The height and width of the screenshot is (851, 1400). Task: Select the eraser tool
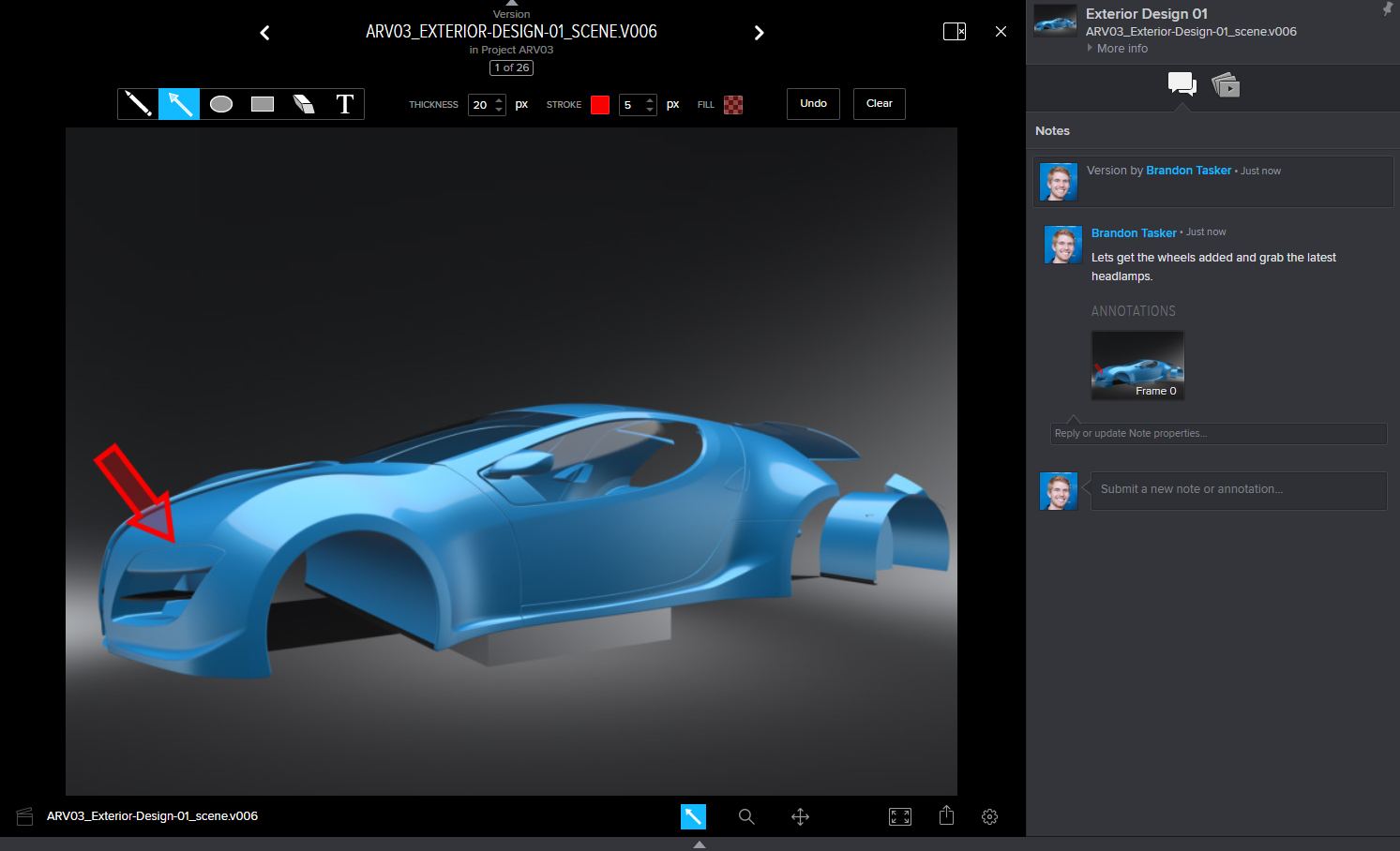point(304,104)
